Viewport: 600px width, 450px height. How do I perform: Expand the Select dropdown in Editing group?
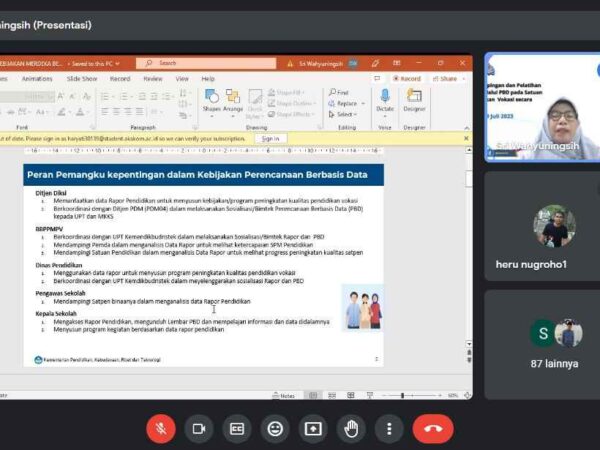click(346, 114)
